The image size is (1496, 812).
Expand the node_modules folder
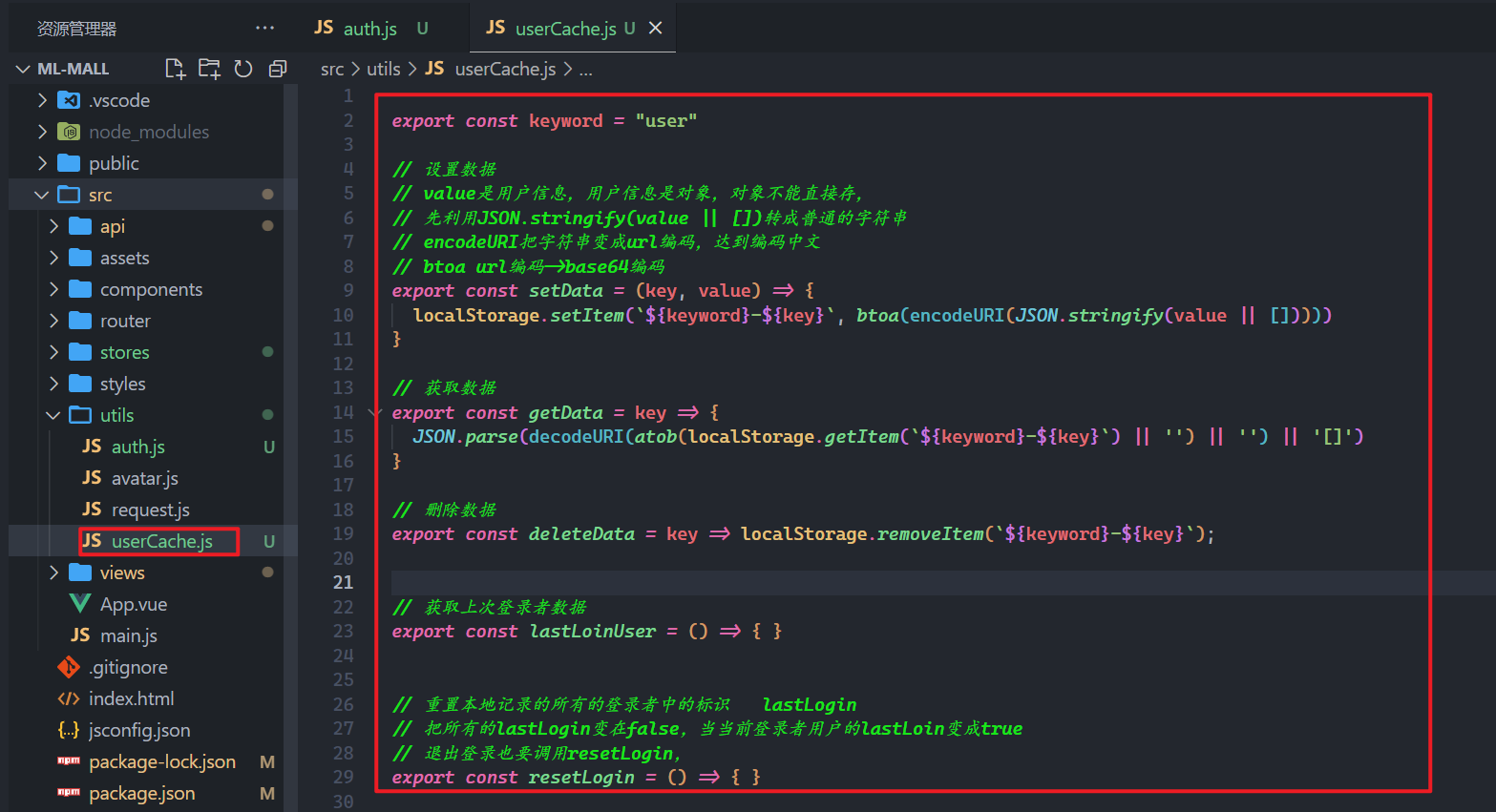(41, 132)
